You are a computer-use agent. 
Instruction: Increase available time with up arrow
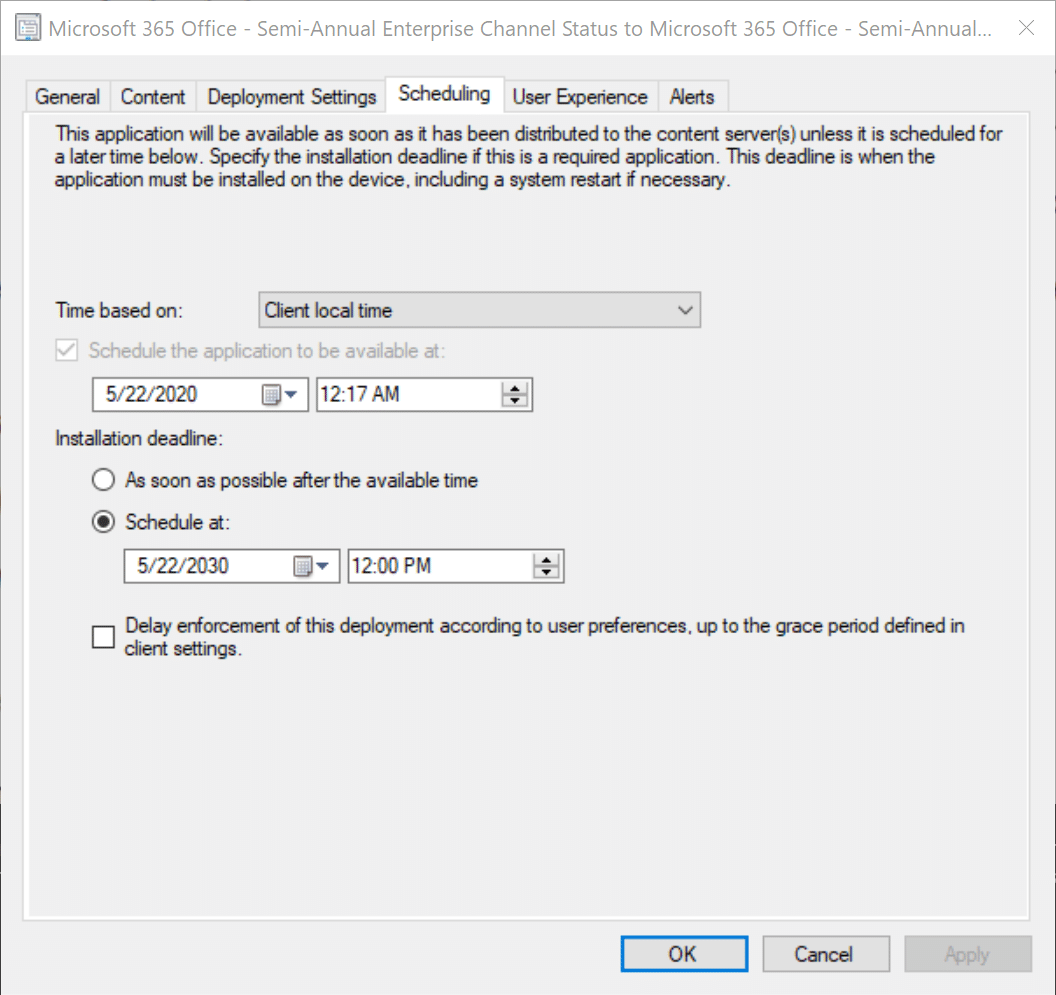click(514, 389)
